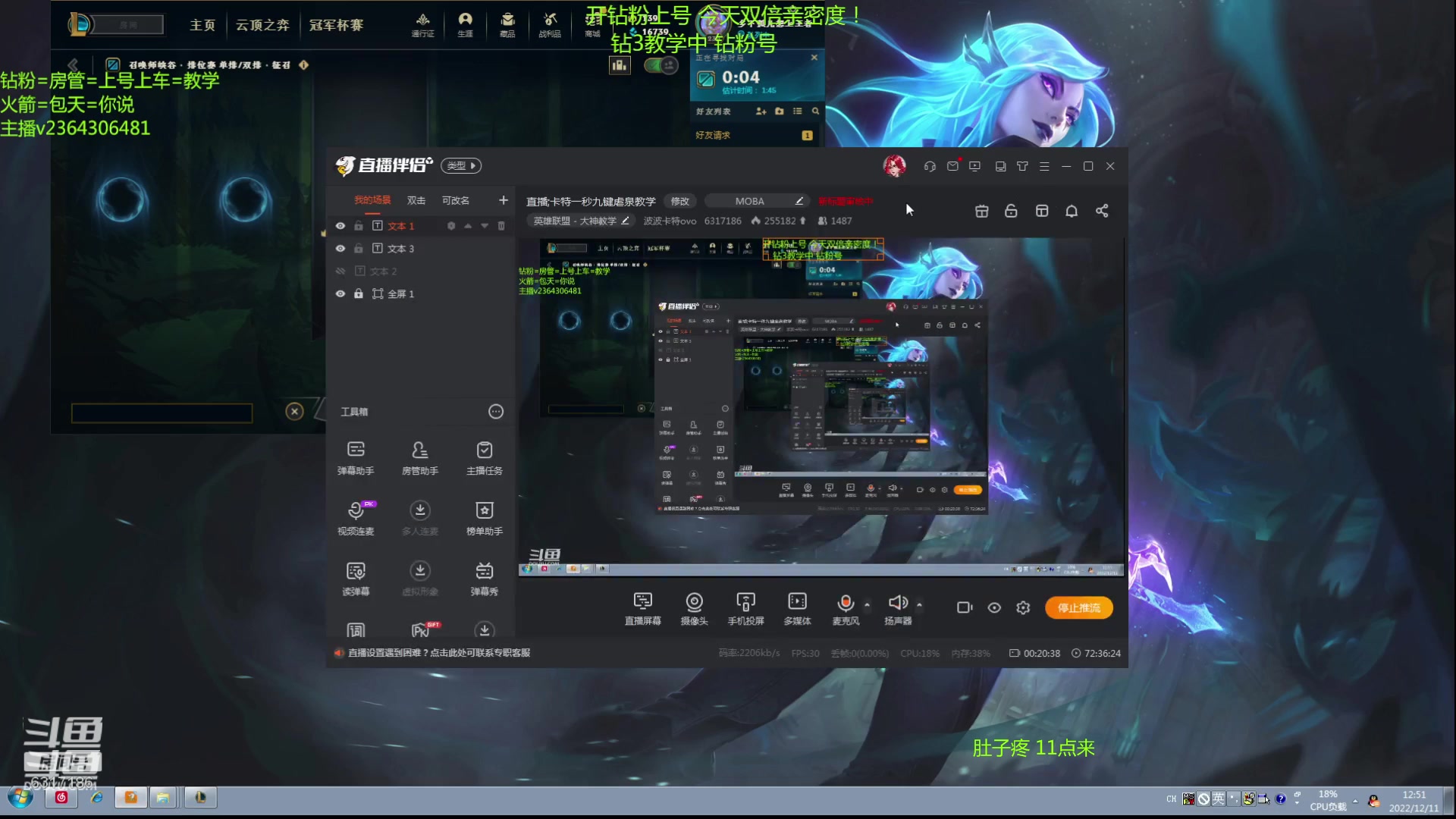Screen dimensions: 1456x819
Task: Edit the MOBA category field
Action: tap(756, 201)
